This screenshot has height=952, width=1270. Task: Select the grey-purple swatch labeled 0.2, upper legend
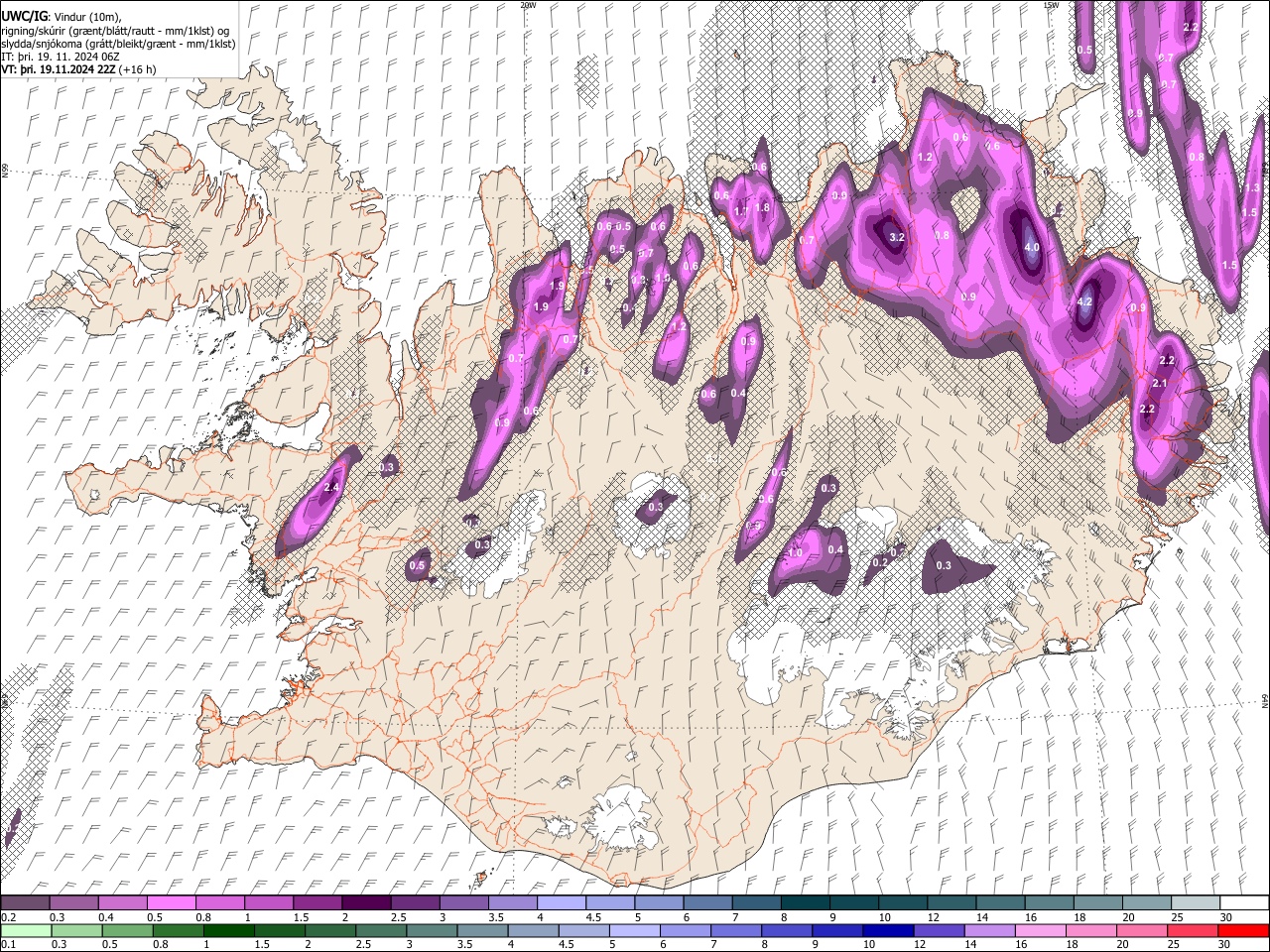click(x=25, y=902)
